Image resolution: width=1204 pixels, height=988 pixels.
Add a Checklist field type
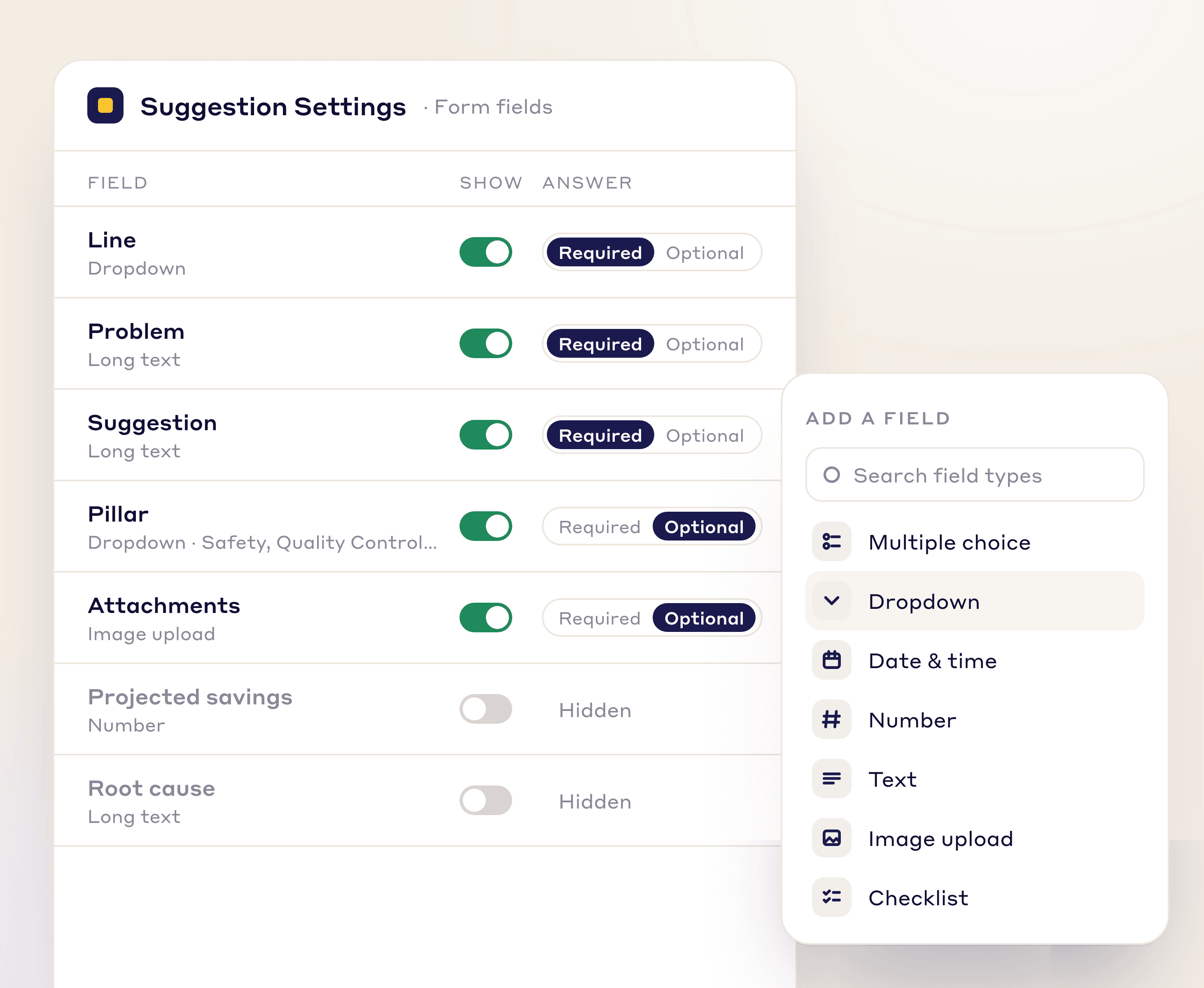tap(975, 897)
